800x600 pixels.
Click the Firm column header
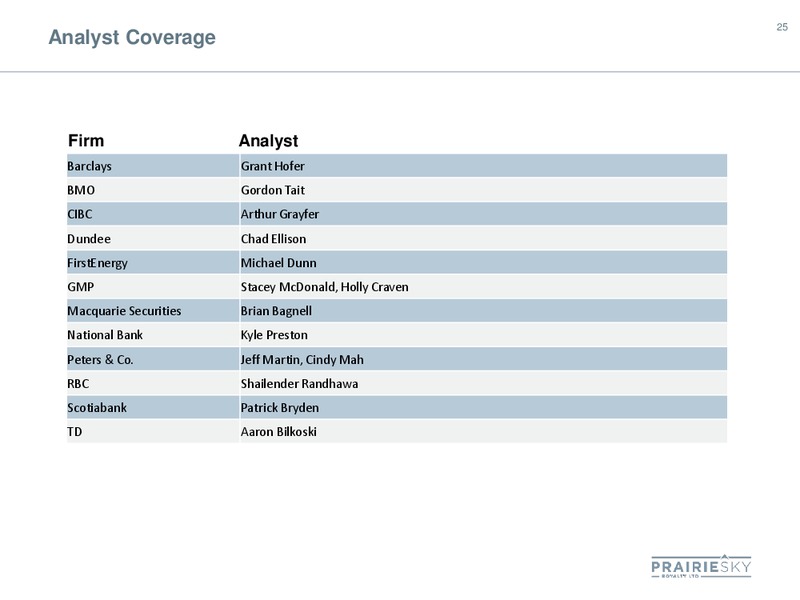[86, 140]
